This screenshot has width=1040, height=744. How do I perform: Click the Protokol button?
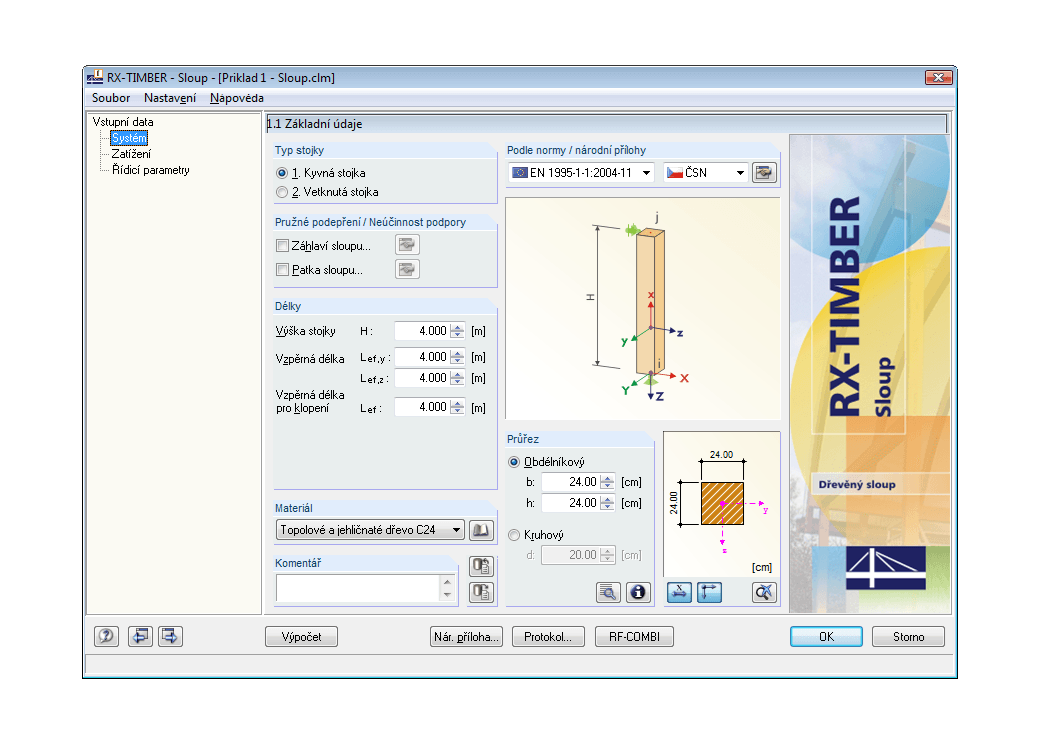click(x=548, y=637)
